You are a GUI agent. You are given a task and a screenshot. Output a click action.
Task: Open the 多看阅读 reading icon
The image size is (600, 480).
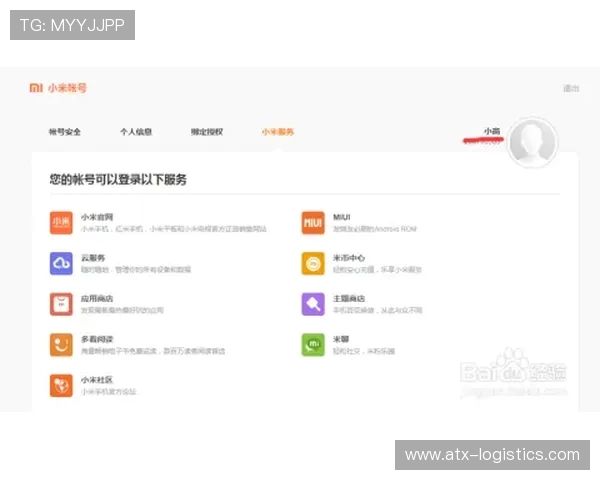point(61,345)
